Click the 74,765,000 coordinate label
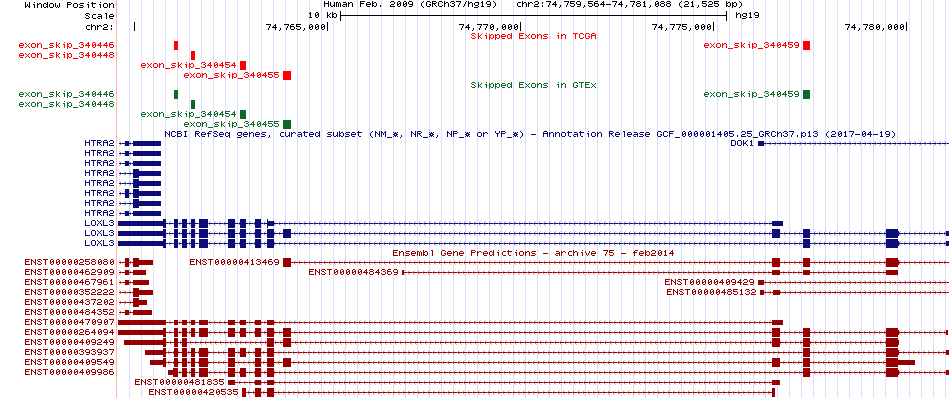Viewport: 950px width, 398px height. [x=296, y=27]
